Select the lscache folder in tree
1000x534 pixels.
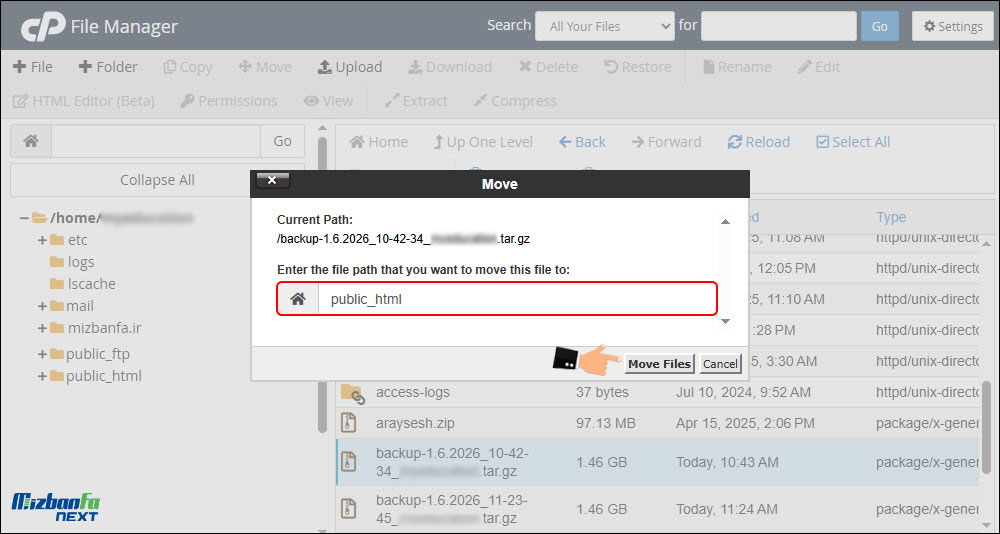pyautogui.click(x=91, y=284)
